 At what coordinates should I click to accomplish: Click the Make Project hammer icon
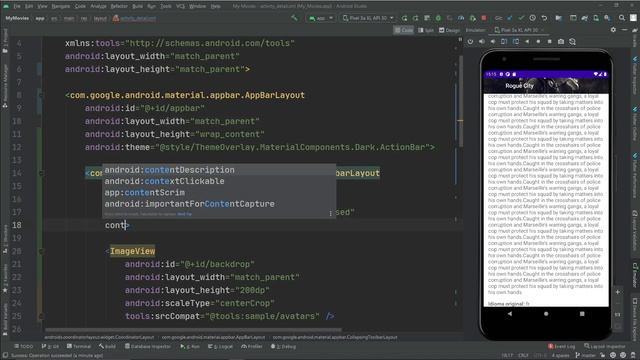click(x=294, y=18)
